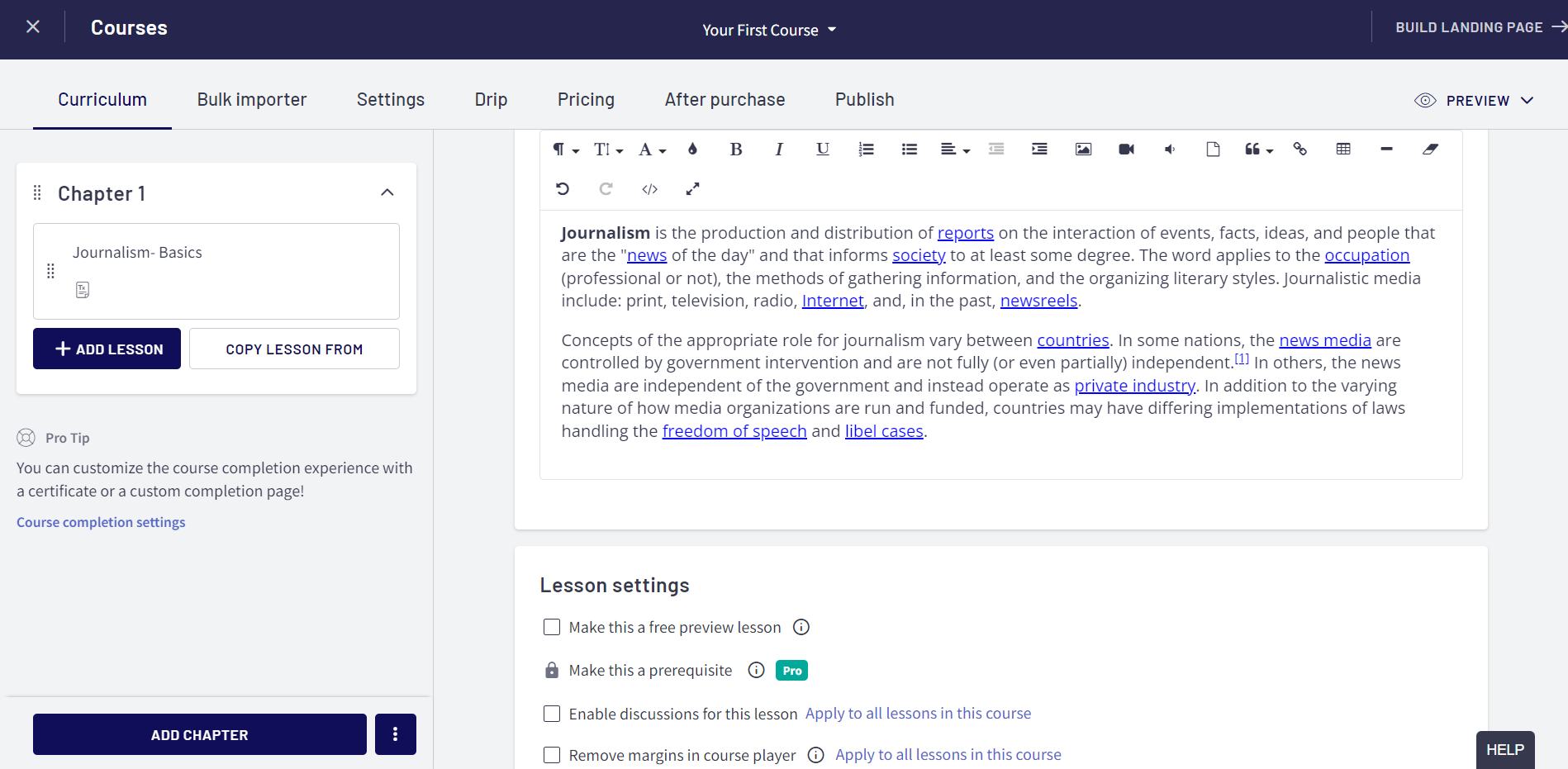Click the locked prerequisite option

pos(552,670)
